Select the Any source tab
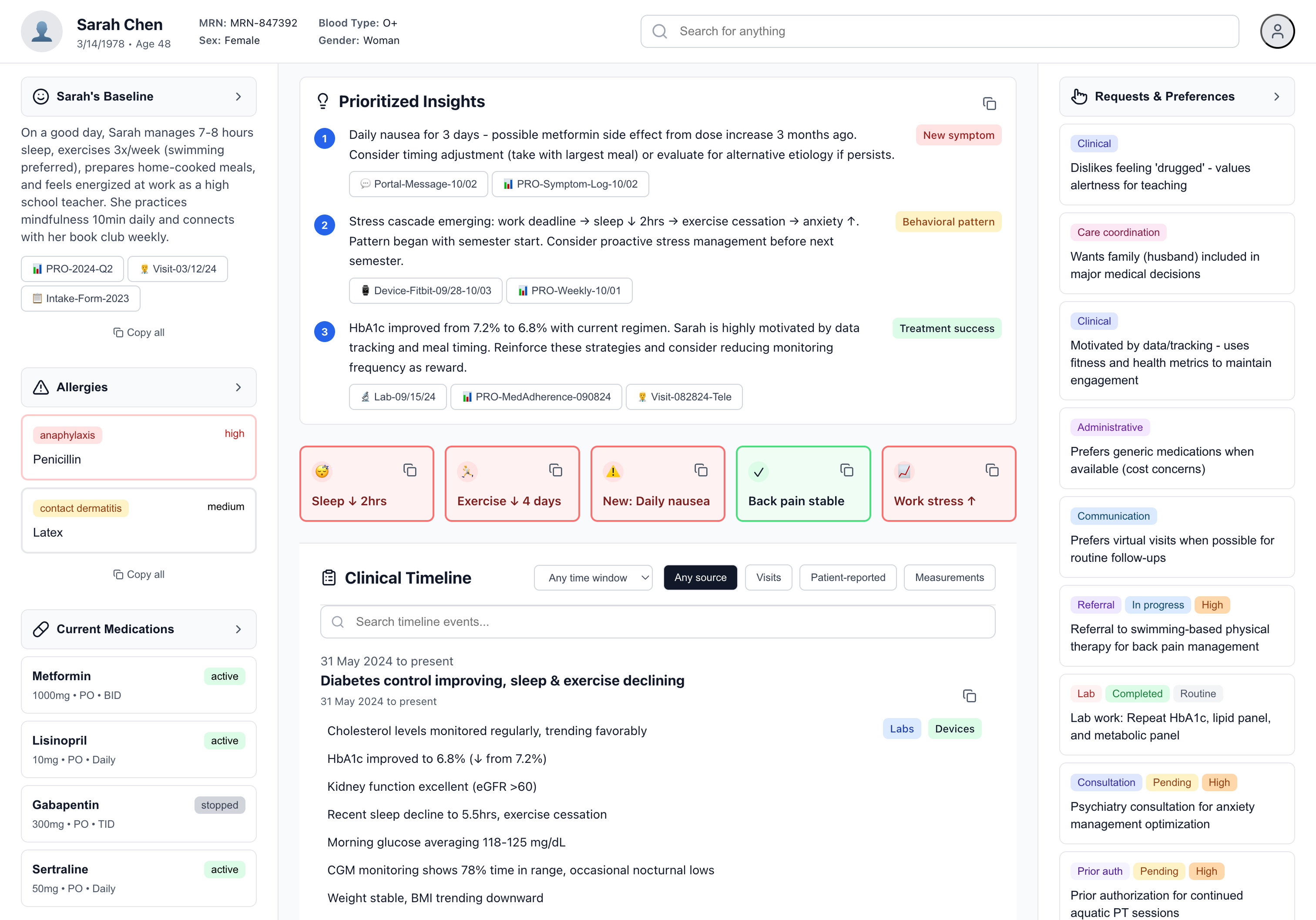Viewport: 1316px width, 920px height. 700,577
